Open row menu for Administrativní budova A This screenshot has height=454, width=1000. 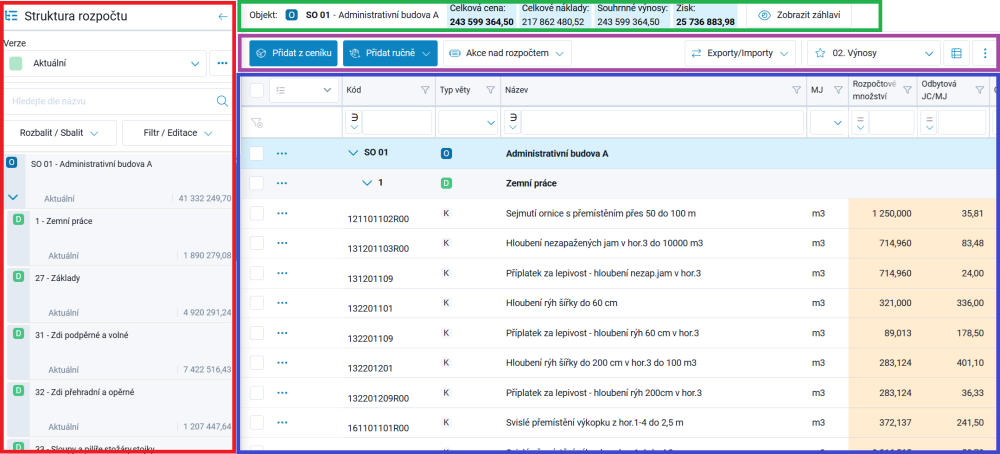tap(283, 153)
